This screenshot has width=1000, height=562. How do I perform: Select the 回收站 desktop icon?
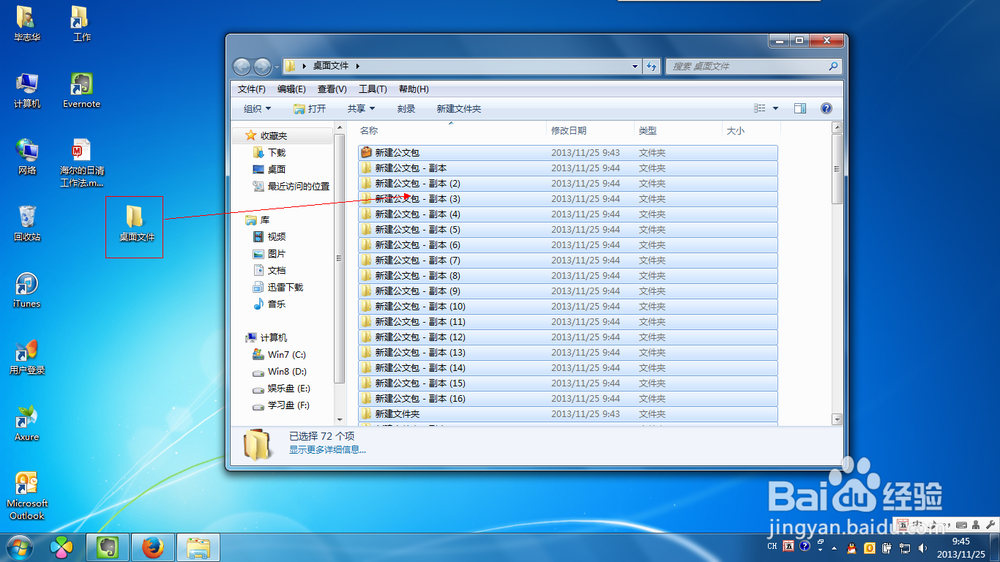click(27, 223)
